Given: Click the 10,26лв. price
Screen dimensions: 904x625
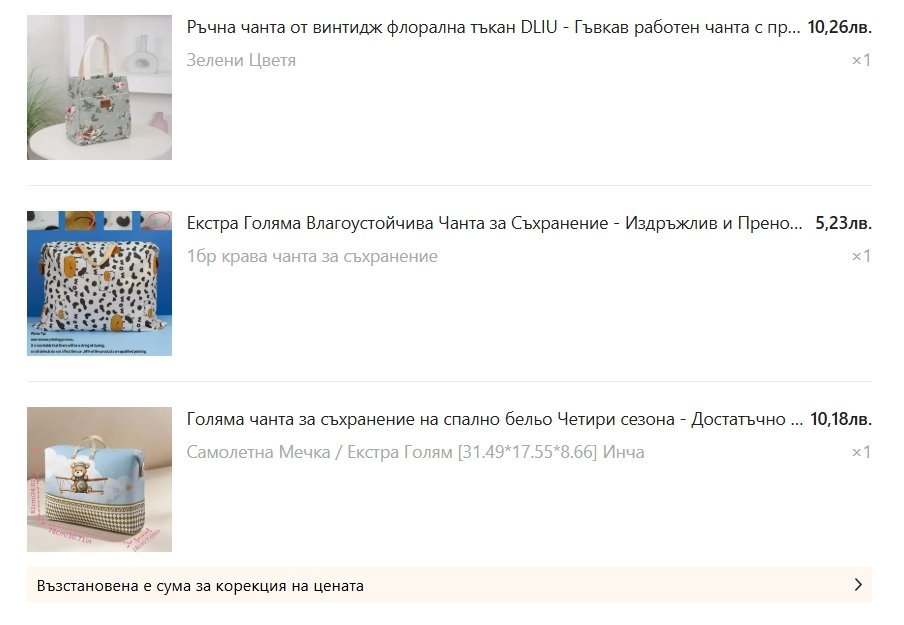Looking at the screenshot, I should (839, 27).
